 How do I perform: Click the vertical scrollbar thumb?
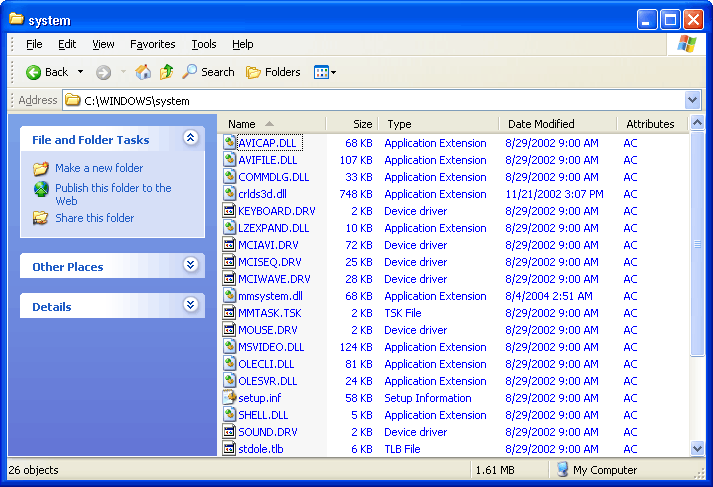point(697,244)
